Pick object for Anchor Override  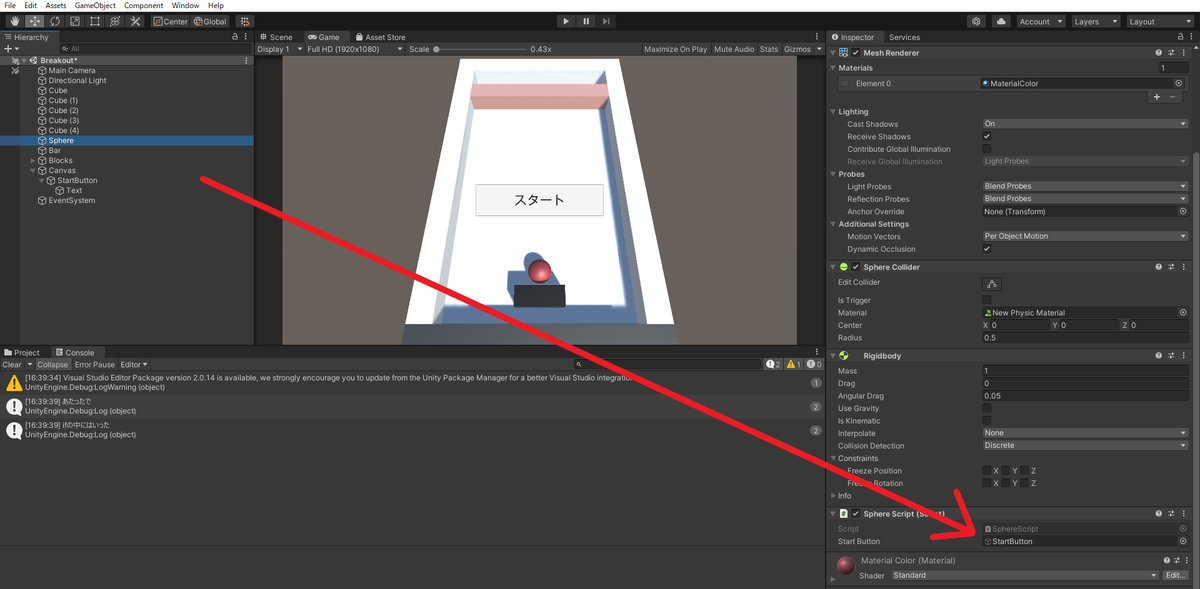(x=1183, y=211)
